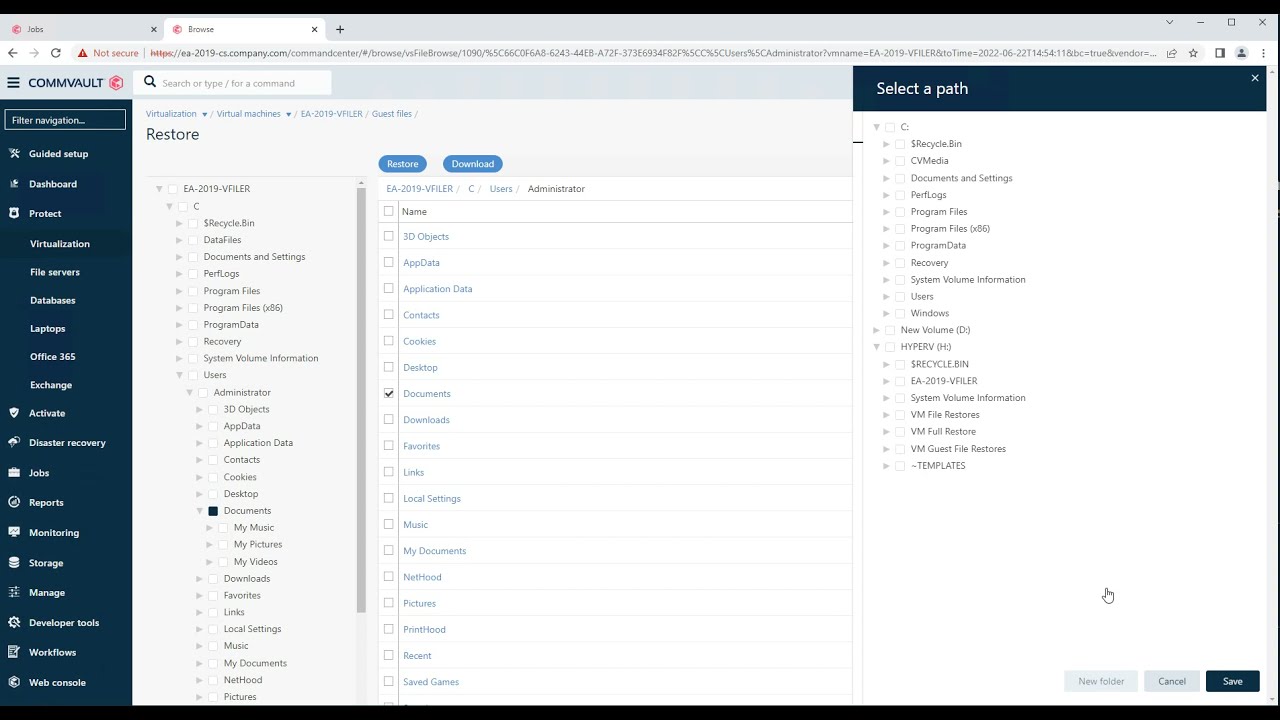The height and width of the screenshot is (720, 1280).
Task: Click the global search command field
Action: tap(245, 83)
